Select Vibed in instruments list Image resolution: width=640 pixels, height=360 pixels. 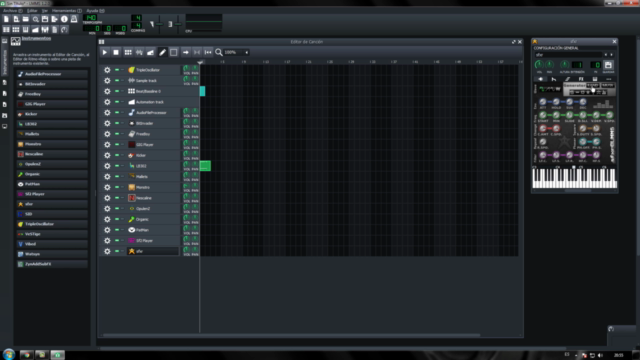point(52,244)
